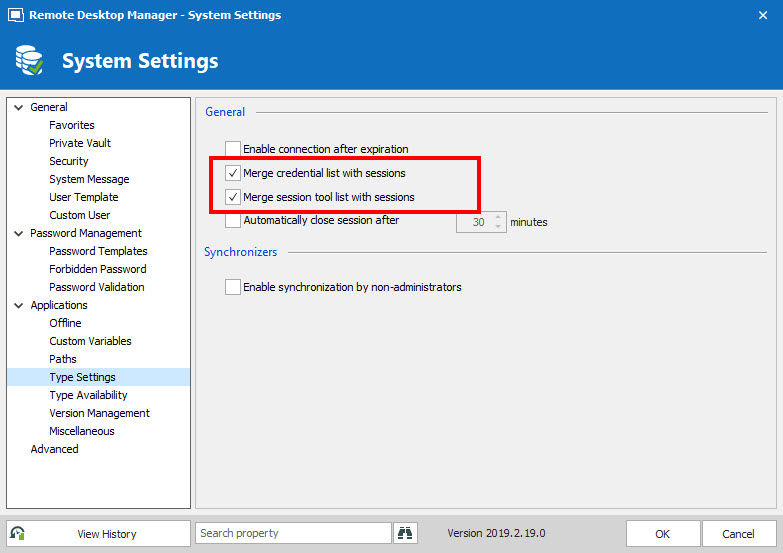
Task: Collapse the Applications tree node
Action: point(18,305)
